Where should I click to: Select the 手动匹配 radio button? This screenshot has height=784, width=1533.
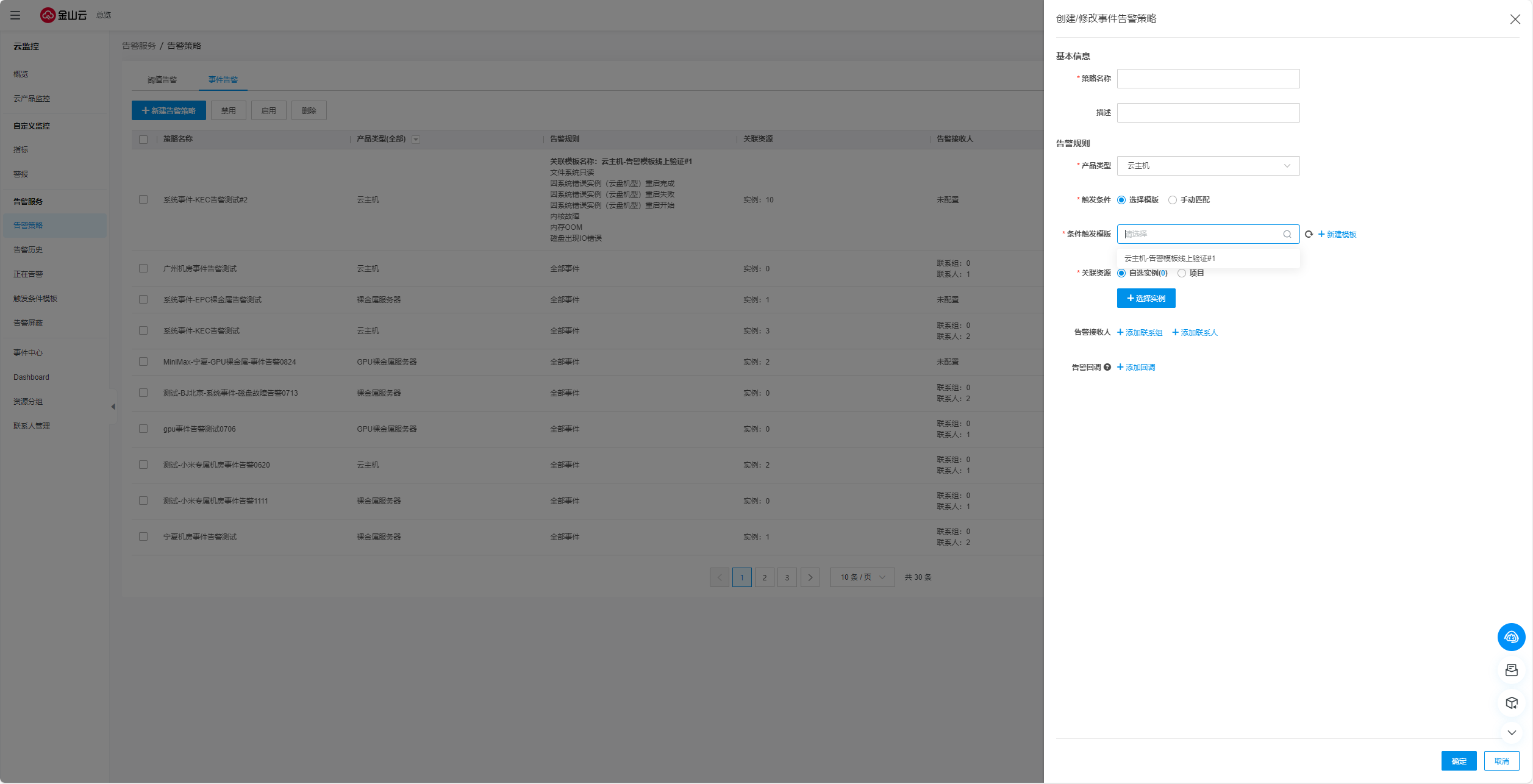[1172, 200]
